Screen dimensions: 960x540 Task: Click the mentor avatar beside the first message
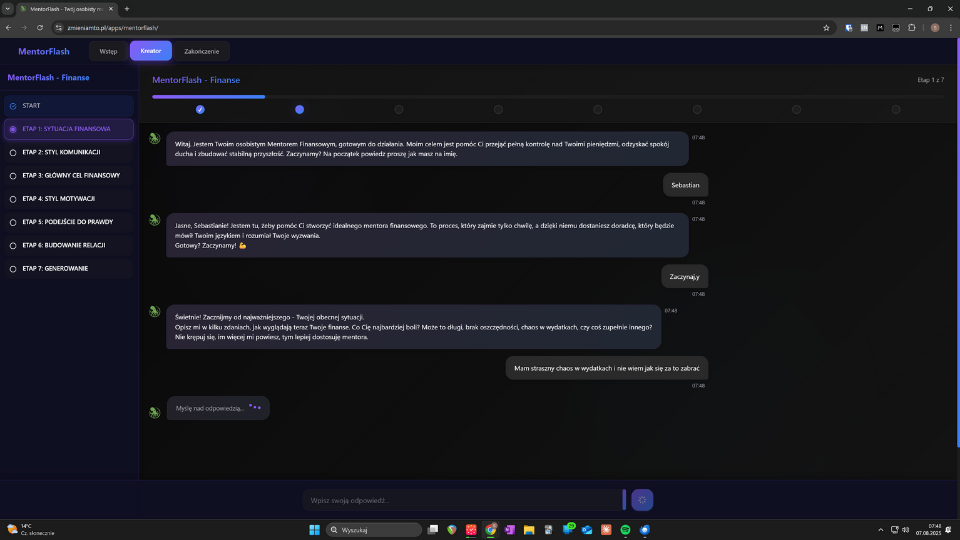155,139
